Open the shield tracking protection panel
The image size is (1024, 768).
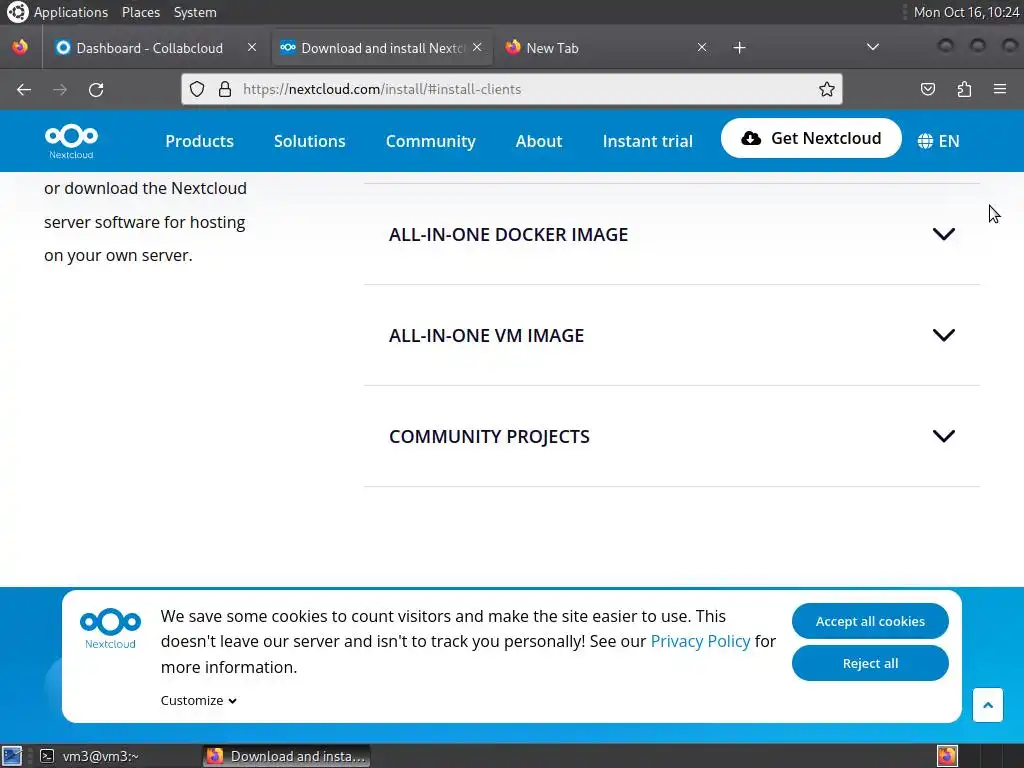coord(197,89)
